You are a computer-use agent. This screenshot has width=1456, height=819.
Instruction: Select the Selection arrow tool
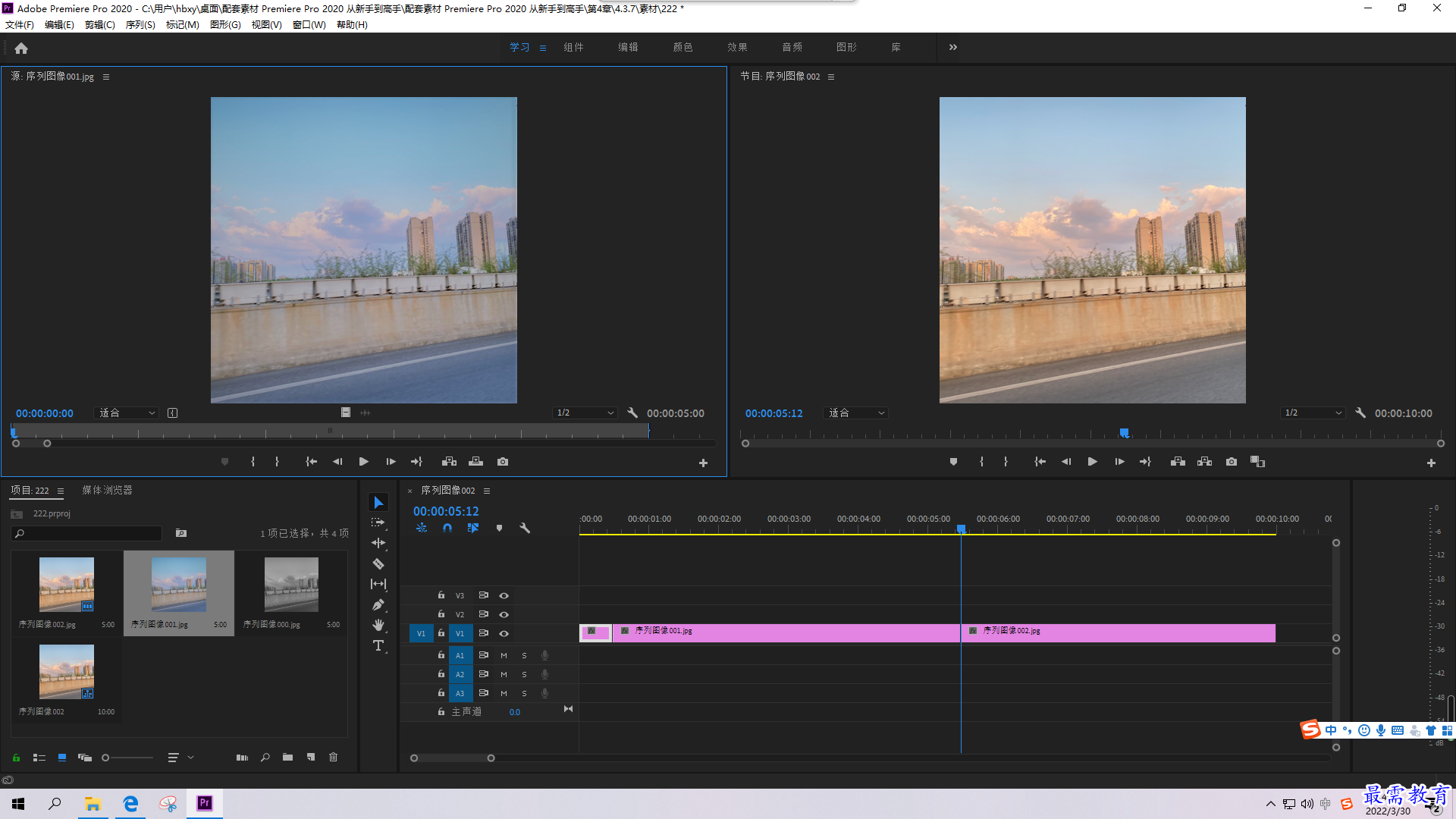point(378,503)
